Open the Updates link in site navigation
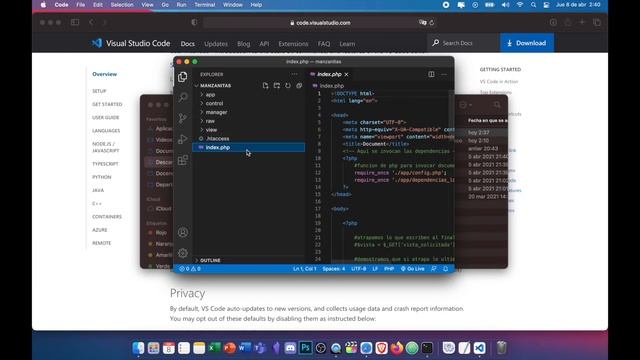The width and height of the screenshot is (640, 360). 216,44
